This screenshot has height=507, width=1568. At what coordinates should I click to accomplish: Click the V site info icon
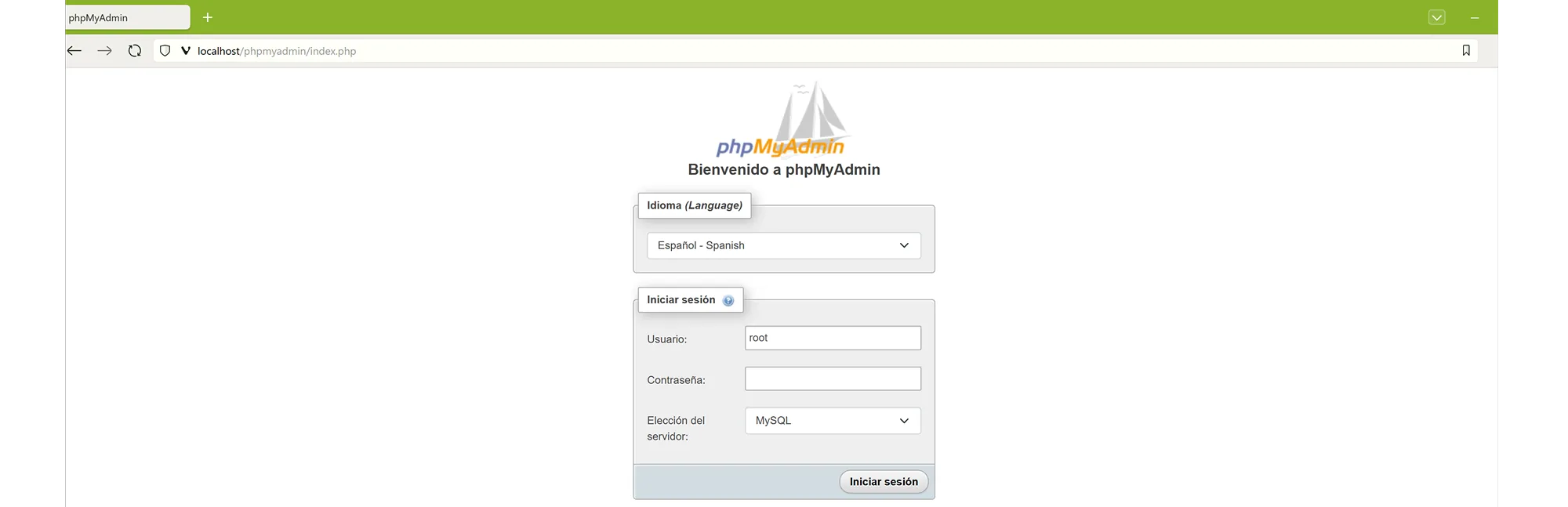pyautogui.click(x=186, y=51)
